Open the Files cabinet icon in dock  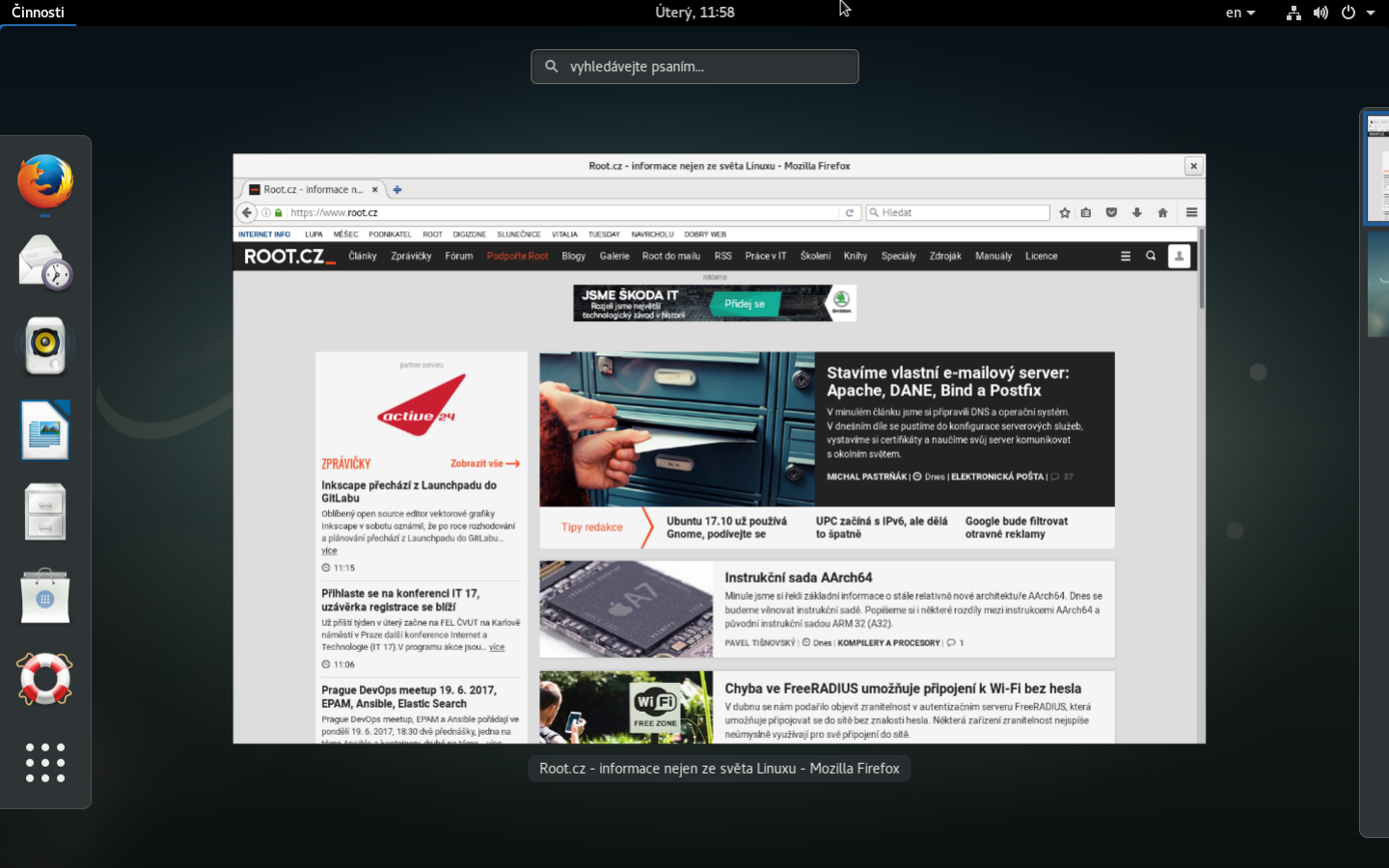[45, 511]
